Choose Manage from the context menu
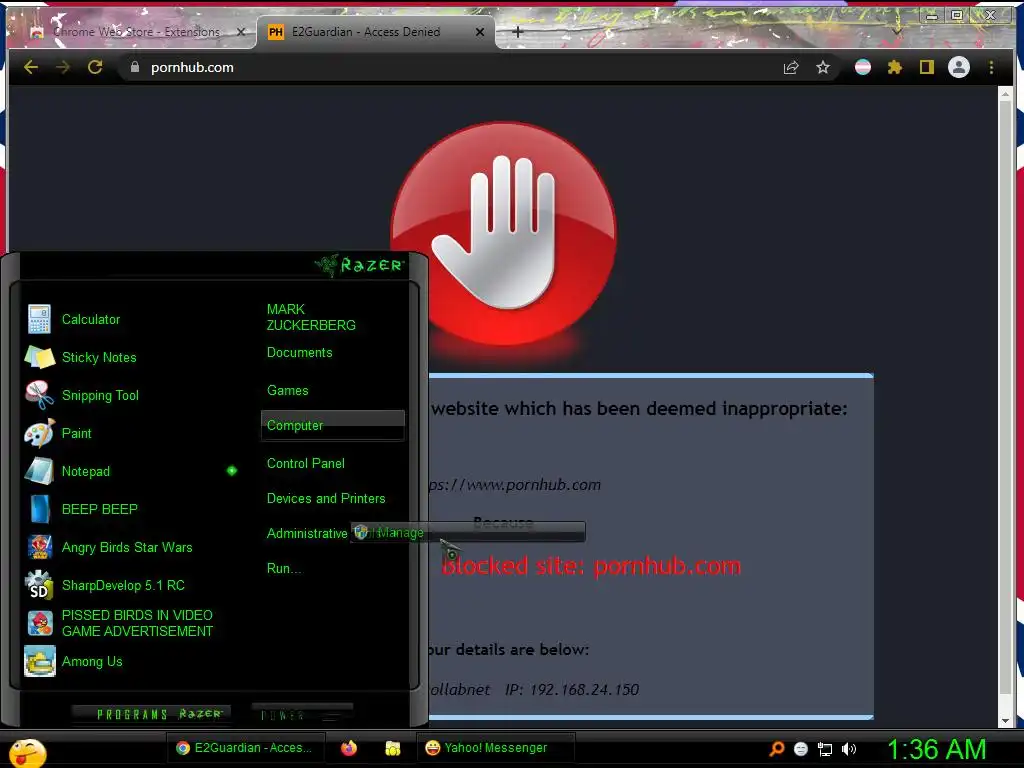Viewport: 1024px width, 768px height. click(468, 532)
